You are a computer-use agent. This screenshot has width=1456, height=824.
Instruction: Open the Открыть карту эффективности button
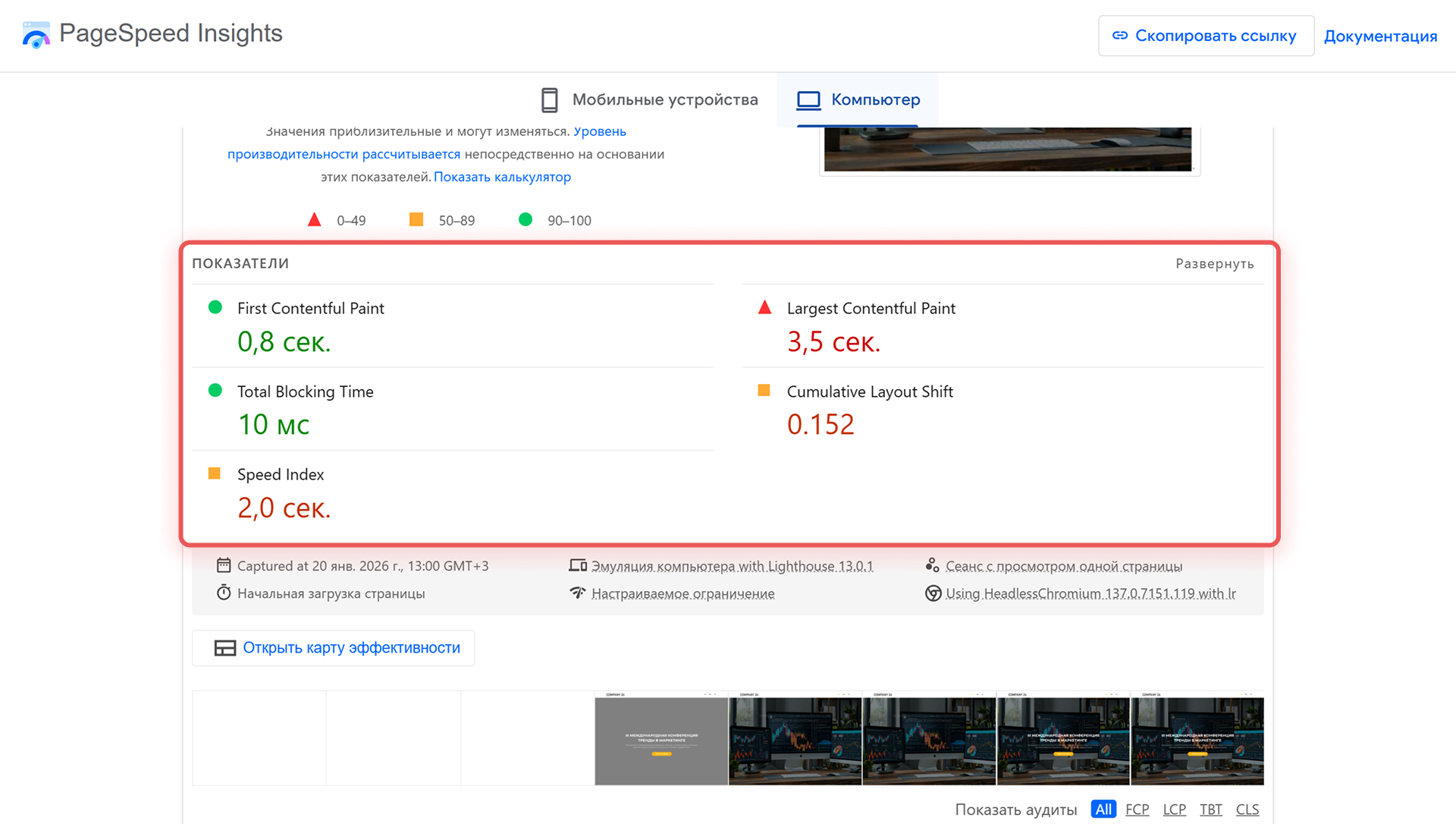point(334,648)
